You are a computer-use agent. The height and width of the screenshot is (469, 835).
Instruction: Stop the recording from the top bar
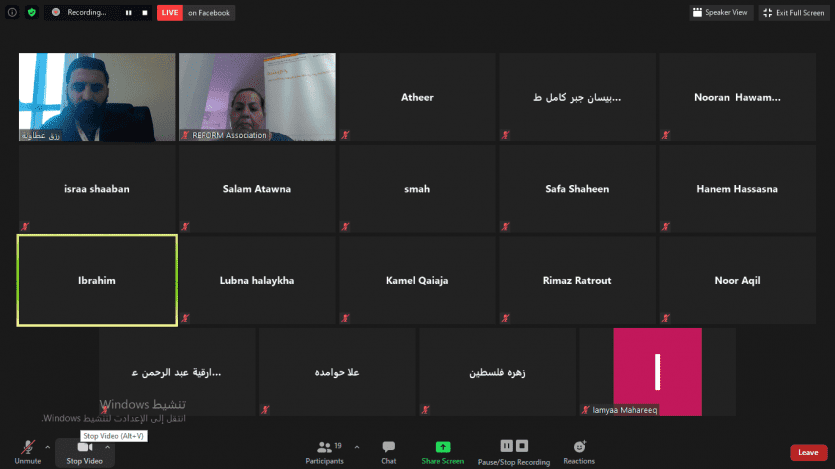click(143, 13)
